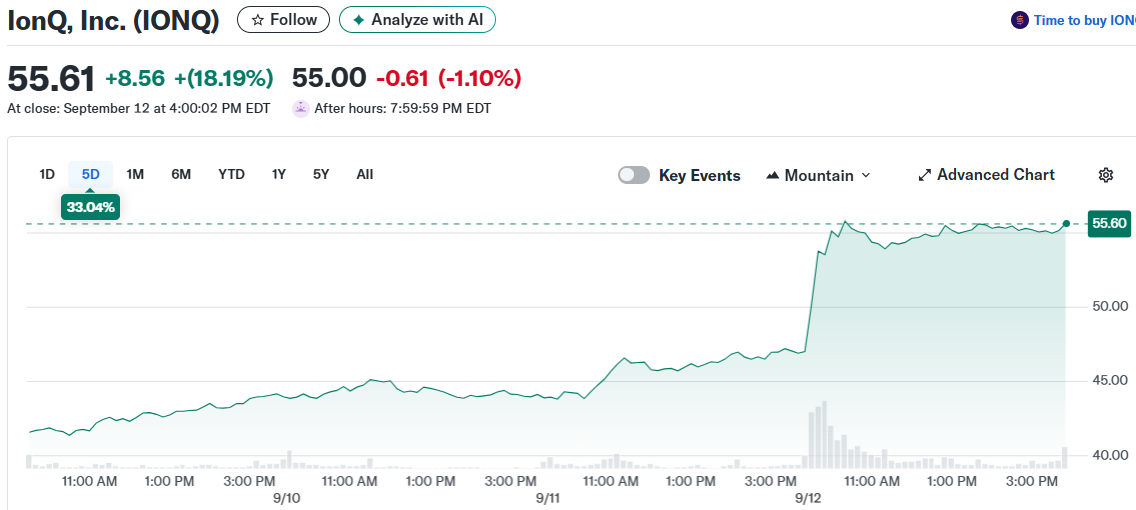Open chart settings gear icon

[1106, 175]
